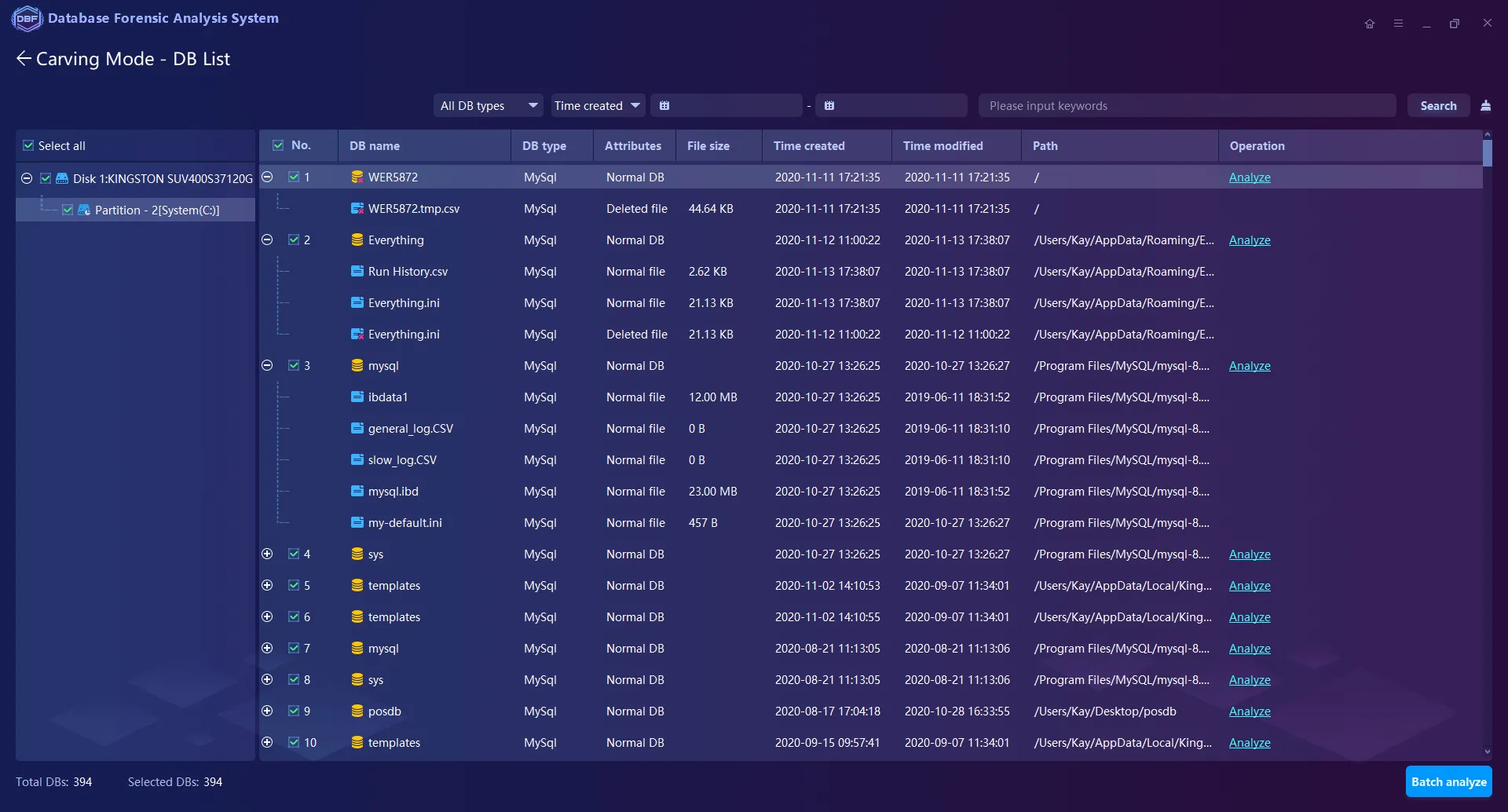Screen dimensions: 1508x812
Task: Click Analyze link for posdb database
Action: (x=1249, y=711)
